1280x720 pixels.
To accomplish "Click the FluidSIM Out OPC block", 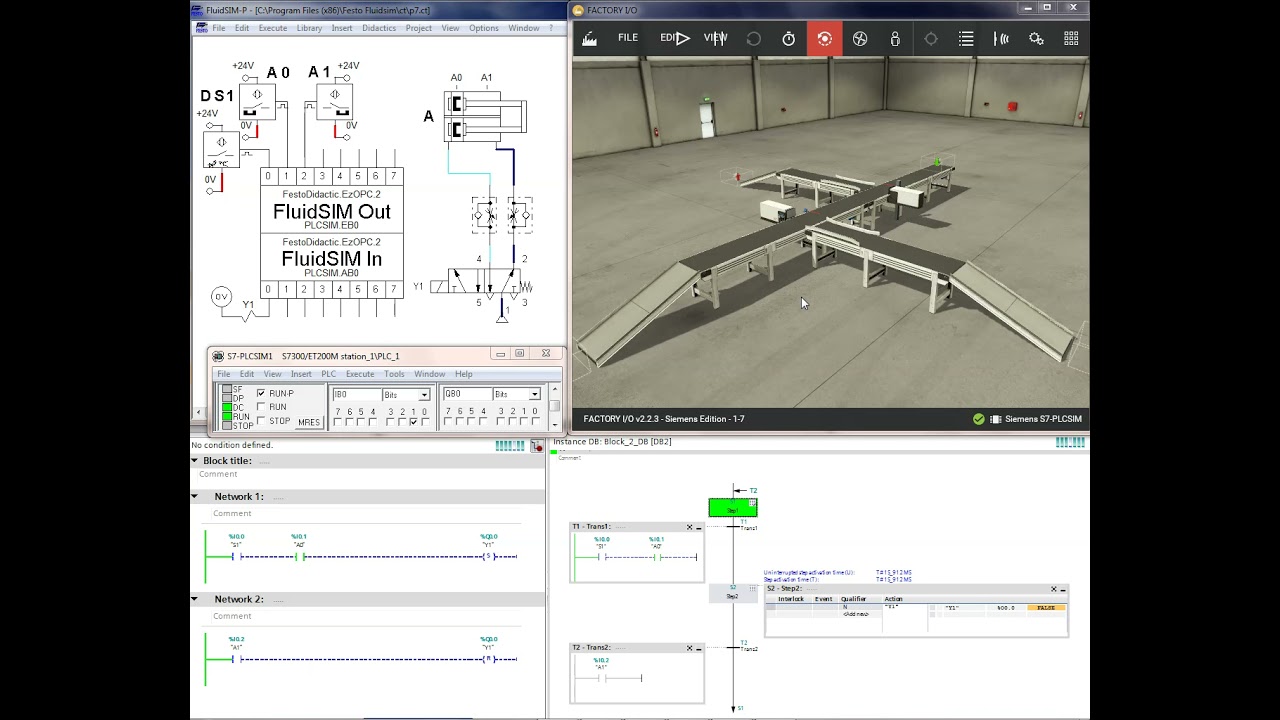I will 332,209.
